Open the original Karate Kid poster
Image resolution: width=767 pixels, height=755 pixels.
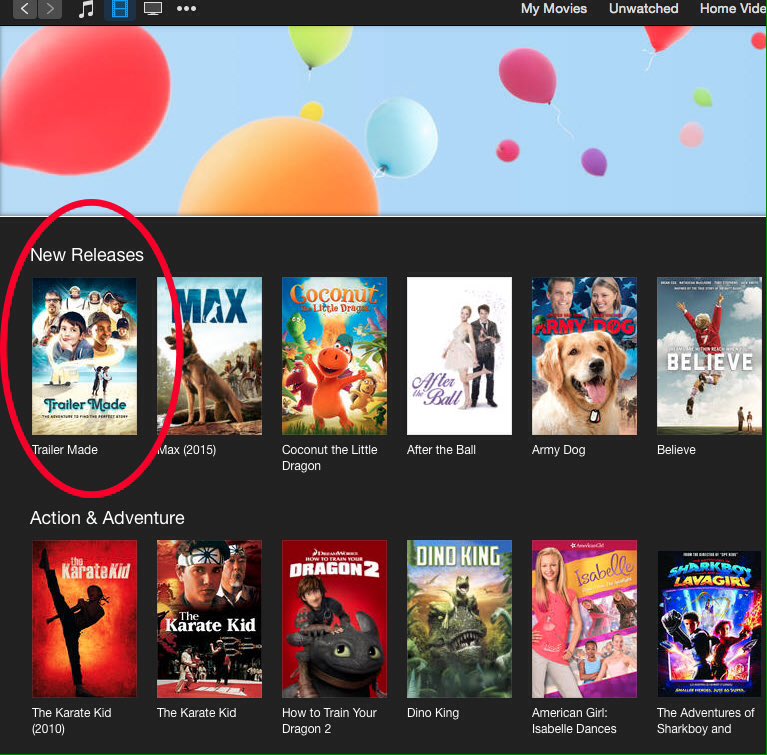209,619
